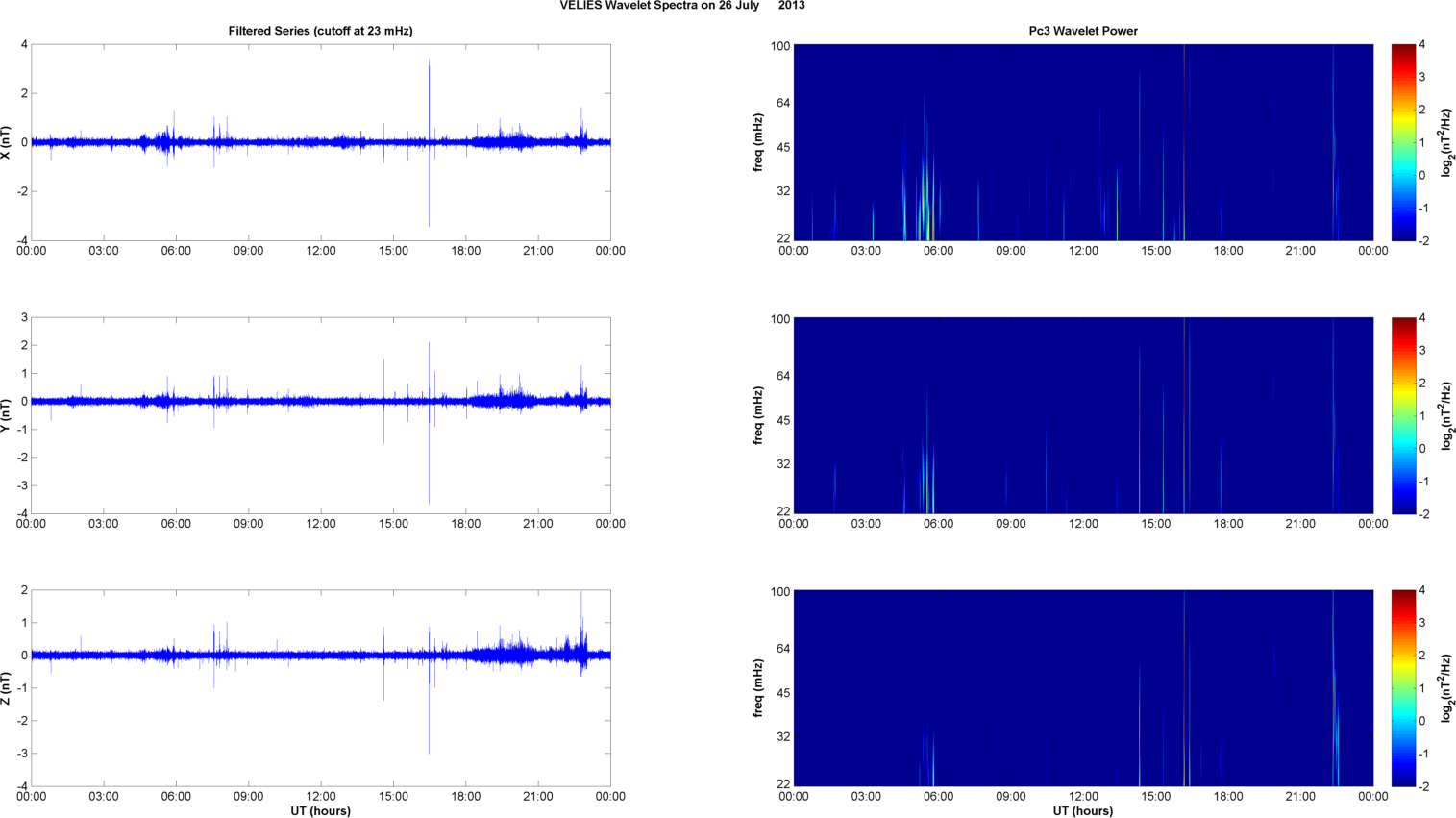The height and width of the screenshot is (818, 1456).
Task: Click 'log2(nT²/Hz)' label of the bottom colorbar
Action: 1445,688
